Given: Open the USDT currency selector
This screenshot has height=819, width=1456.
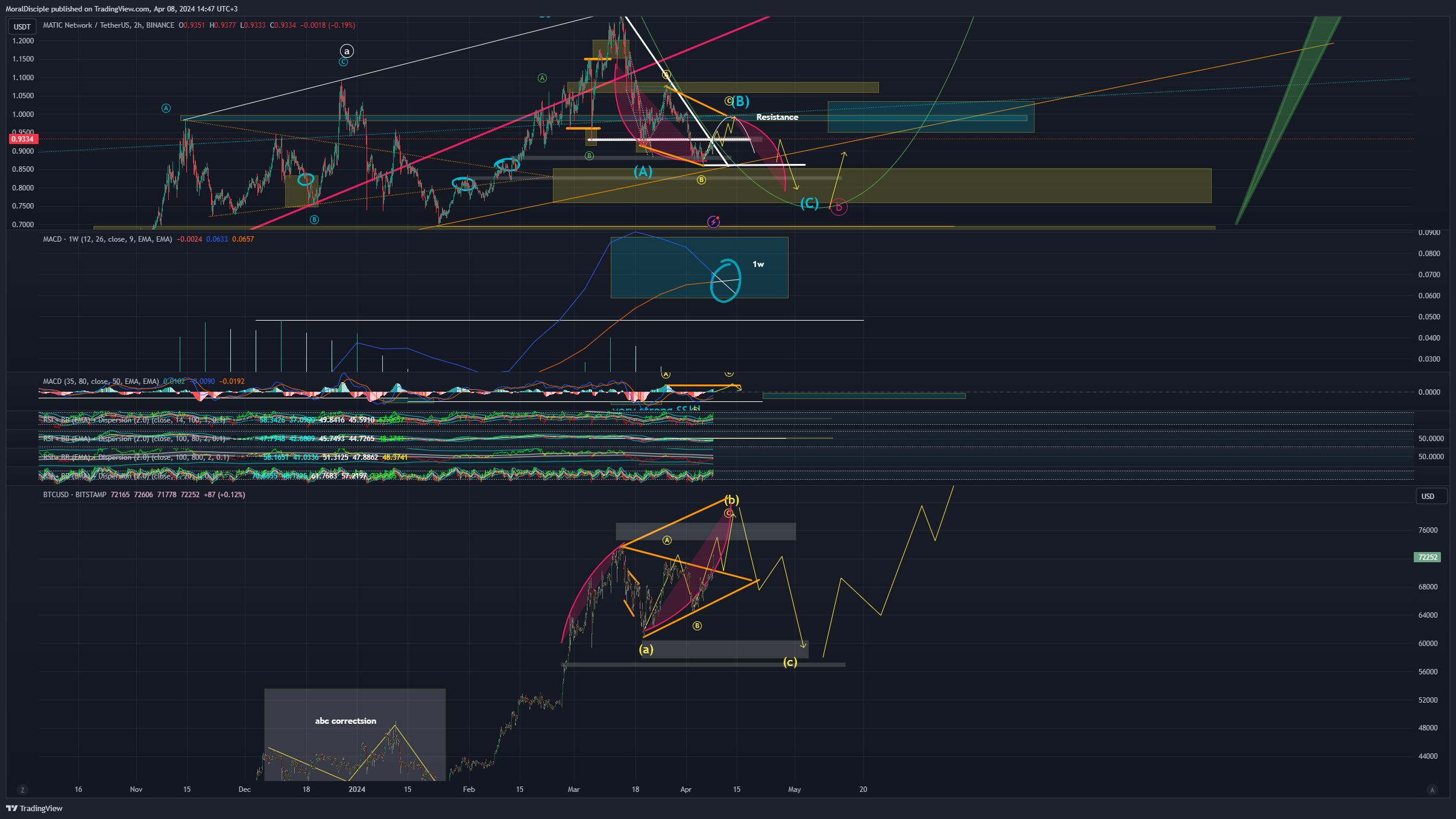Looking at the screenshot, I should pos(22,27).
